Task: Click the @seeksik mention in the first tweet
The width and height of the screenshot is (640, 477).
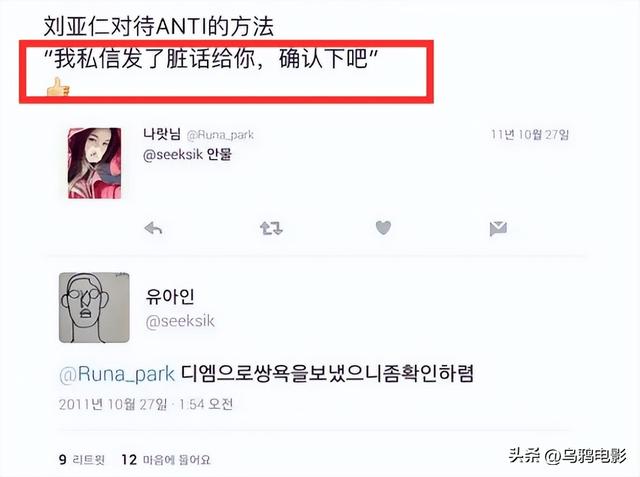Action: 173,155
